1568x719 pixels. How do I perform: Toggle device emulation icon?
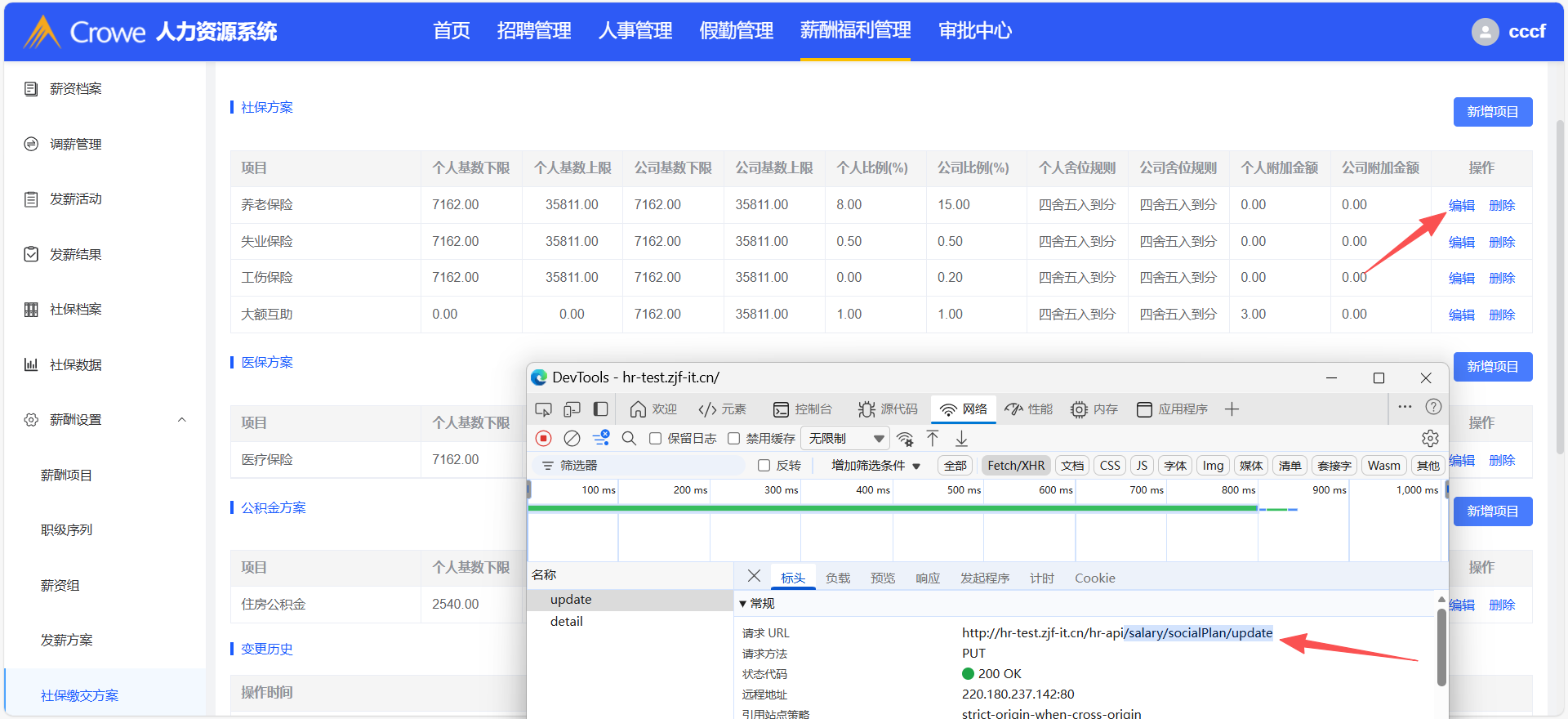[572, 409]
